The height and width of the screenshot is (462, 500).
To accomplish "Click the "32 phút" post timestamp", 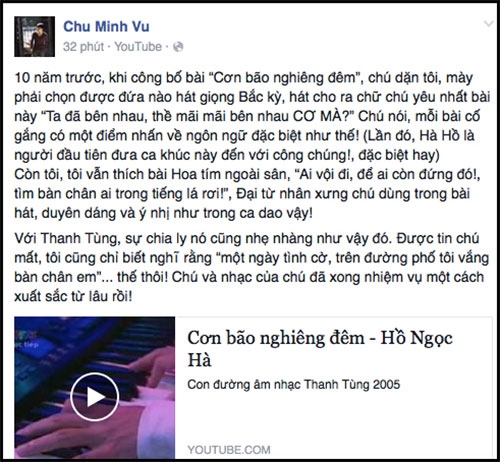I will 83,47.
